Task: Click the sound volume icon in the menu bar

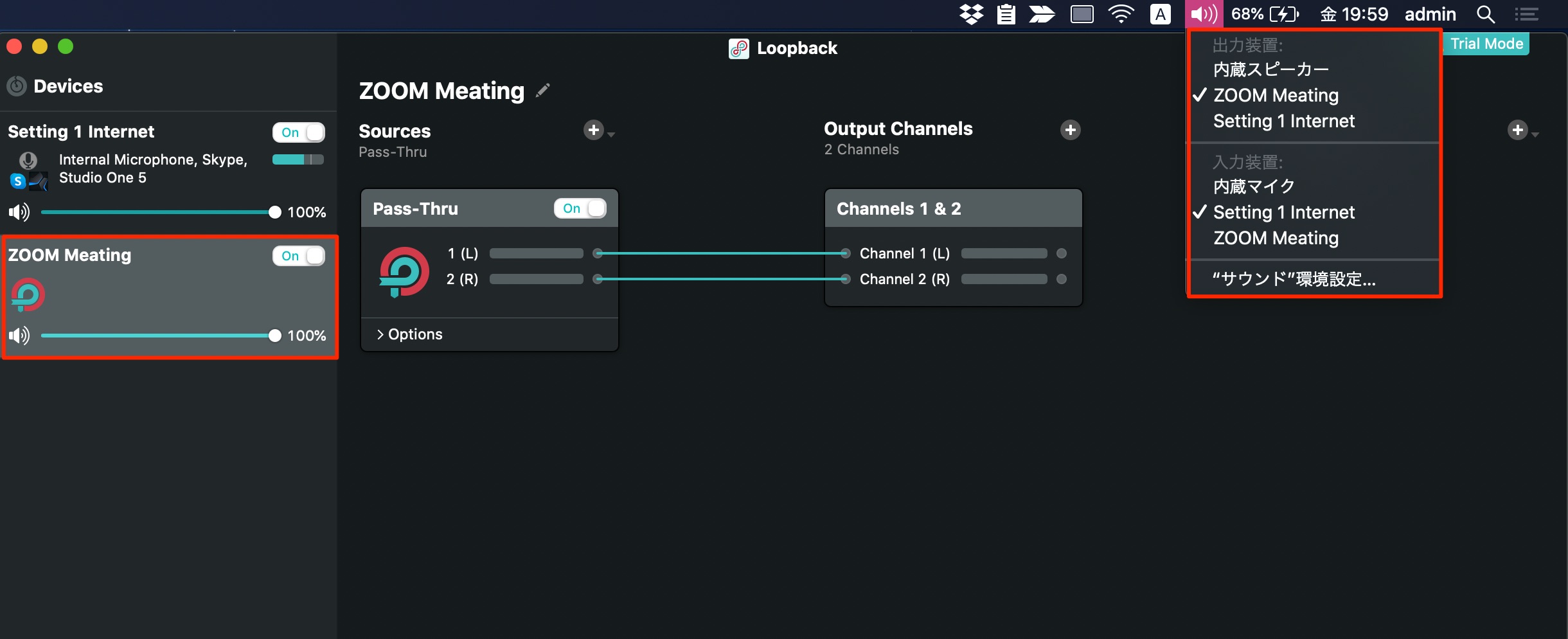Action: [1204, 14]
